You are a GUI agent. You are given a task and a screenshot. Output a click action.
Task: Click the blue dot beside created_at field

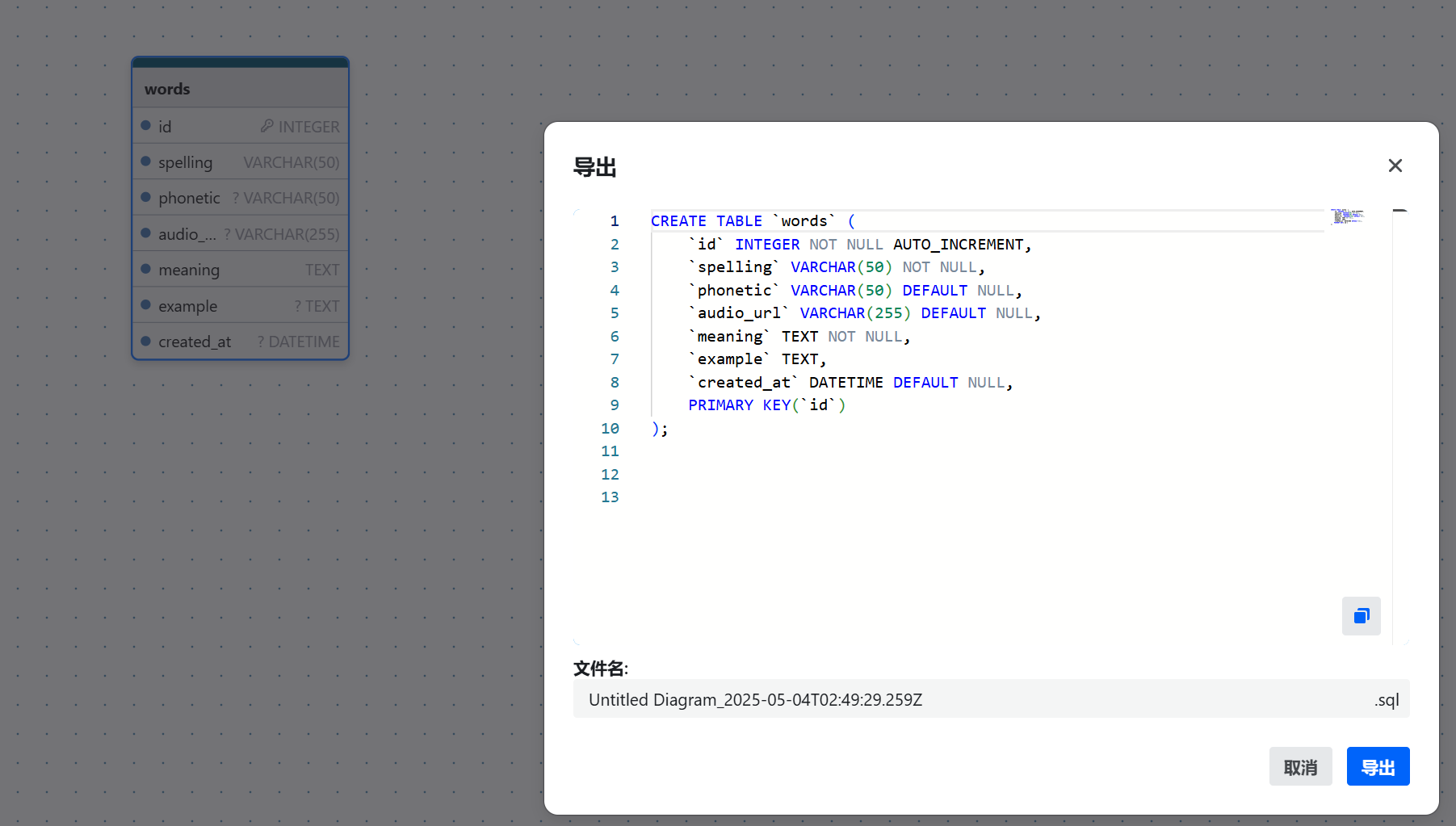click(x=146, y=341)
